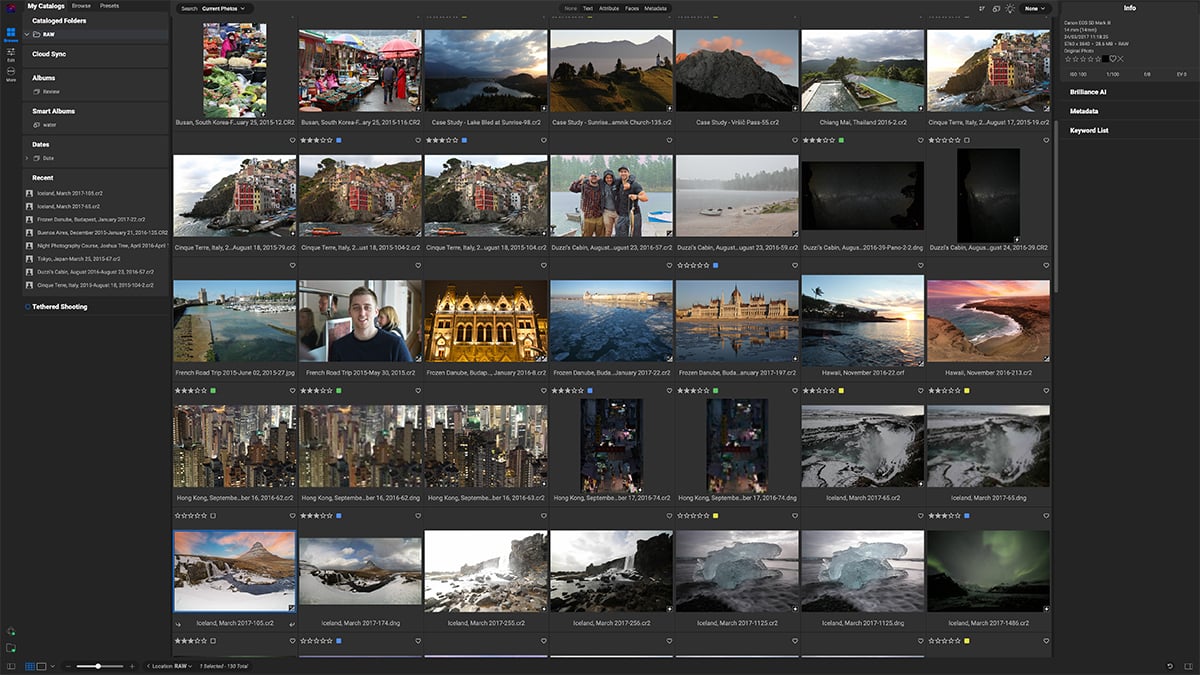The height and width of the screenshot is (675, 1200).
Task: Favorite the selected photo with the heart icon
Action: [x=1114, y=58]
